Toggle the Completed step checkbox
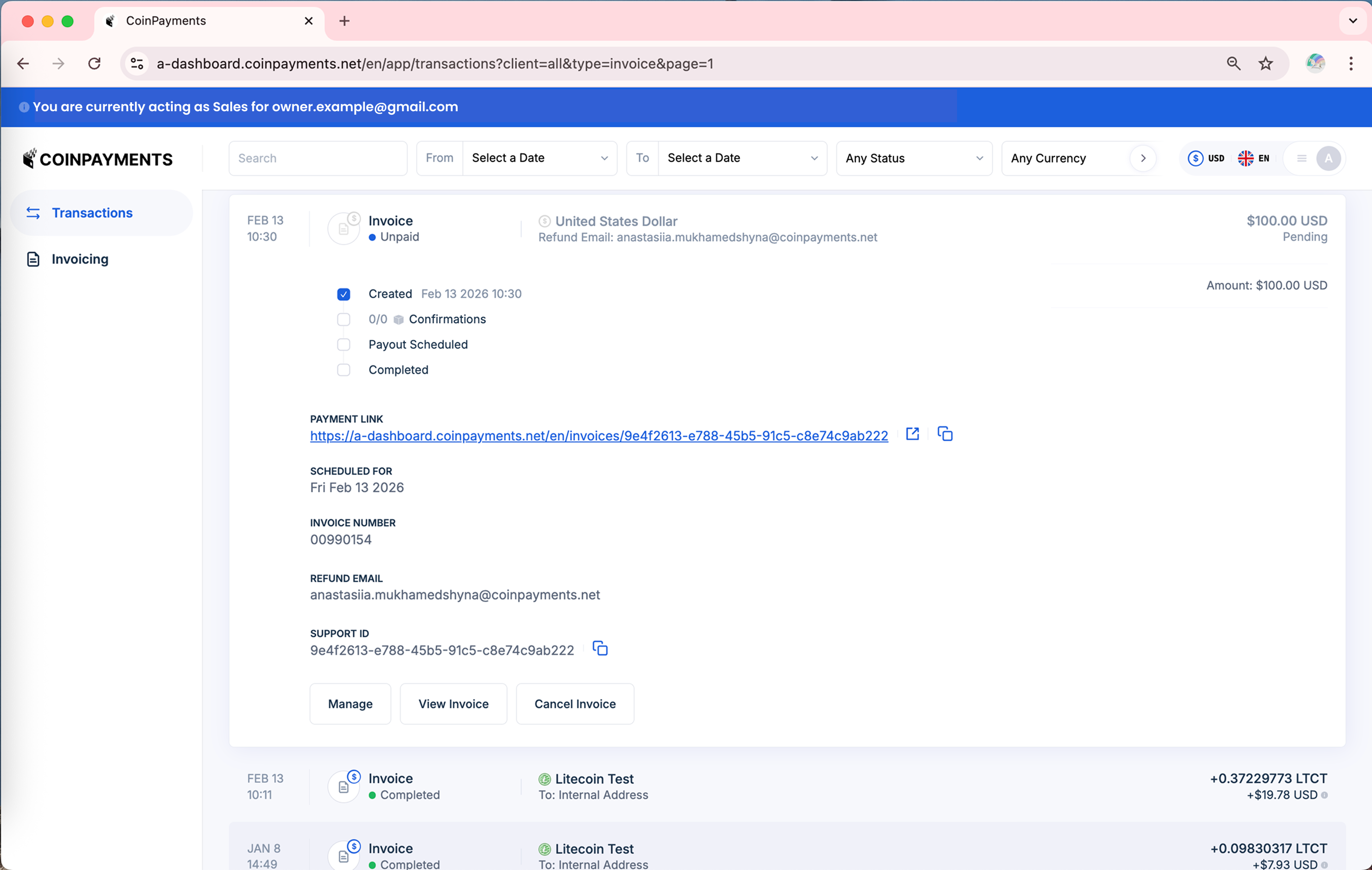This screenshot has width=1372, height=870. point(343,370)
